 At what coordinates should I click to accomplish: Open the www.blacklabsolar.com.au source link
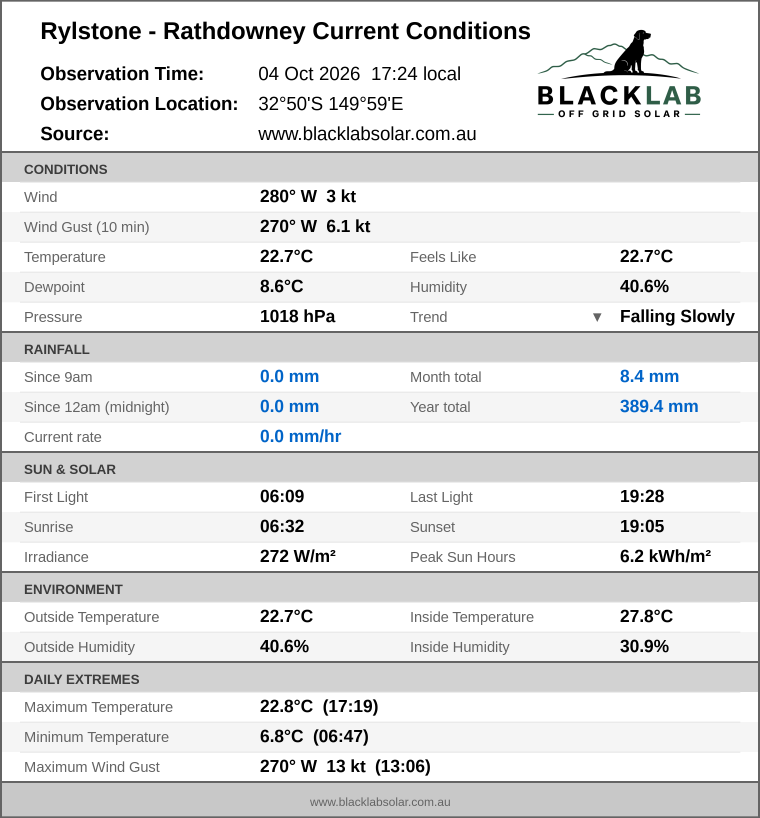pos(367,134)
